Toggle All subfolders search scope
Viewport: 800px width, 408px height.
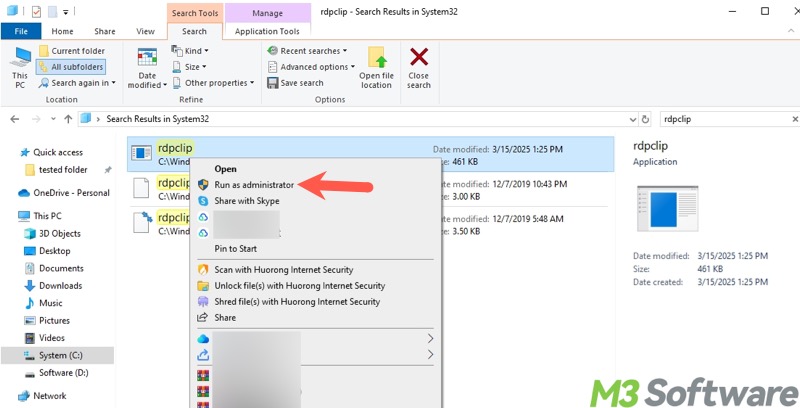pyautogui.click(x=71, y=67)
